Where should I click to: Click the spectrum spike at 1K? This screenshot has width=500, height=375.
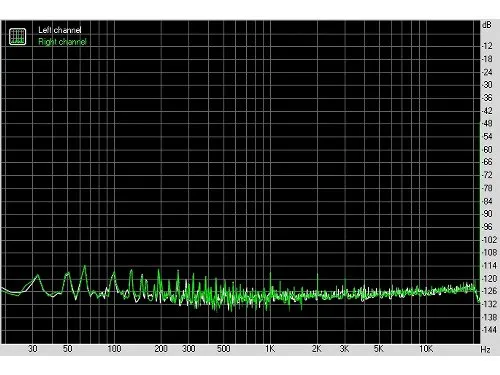[270, 275]
